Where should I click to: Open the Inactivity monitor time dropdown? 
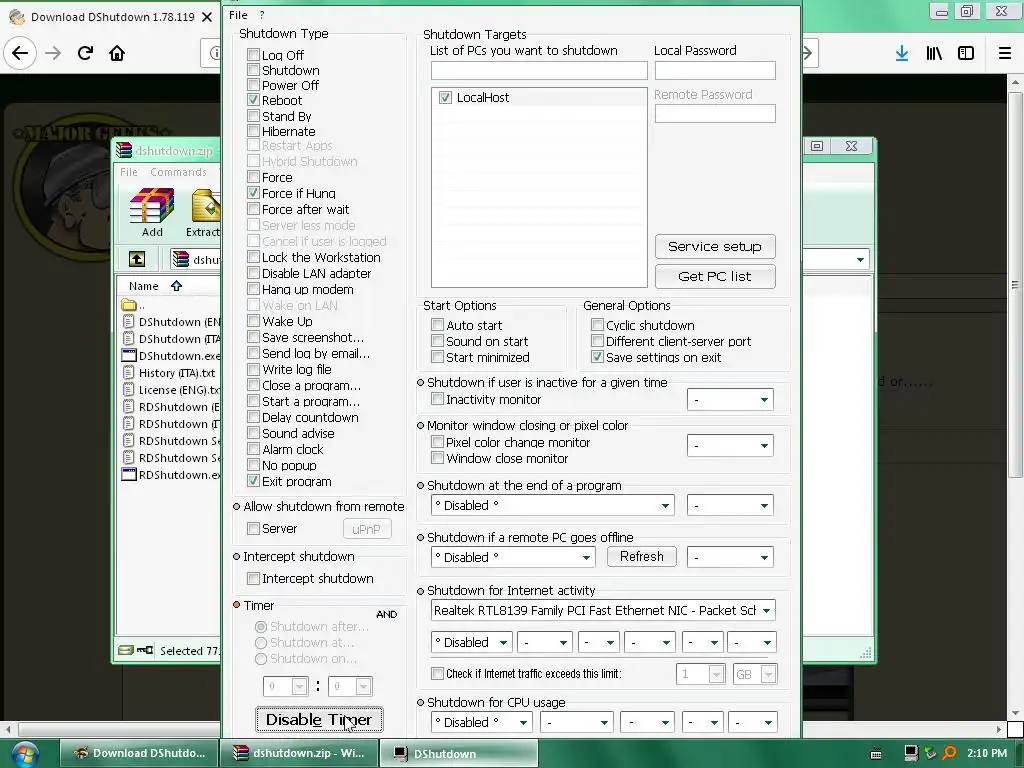click(730, 399)
